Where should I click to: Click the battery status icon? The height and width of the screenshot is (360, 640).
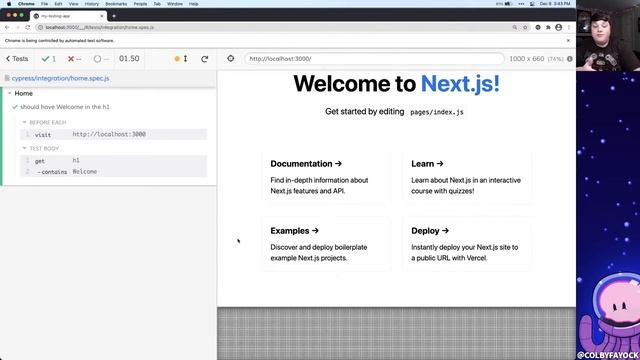click(x=508, y=4)
